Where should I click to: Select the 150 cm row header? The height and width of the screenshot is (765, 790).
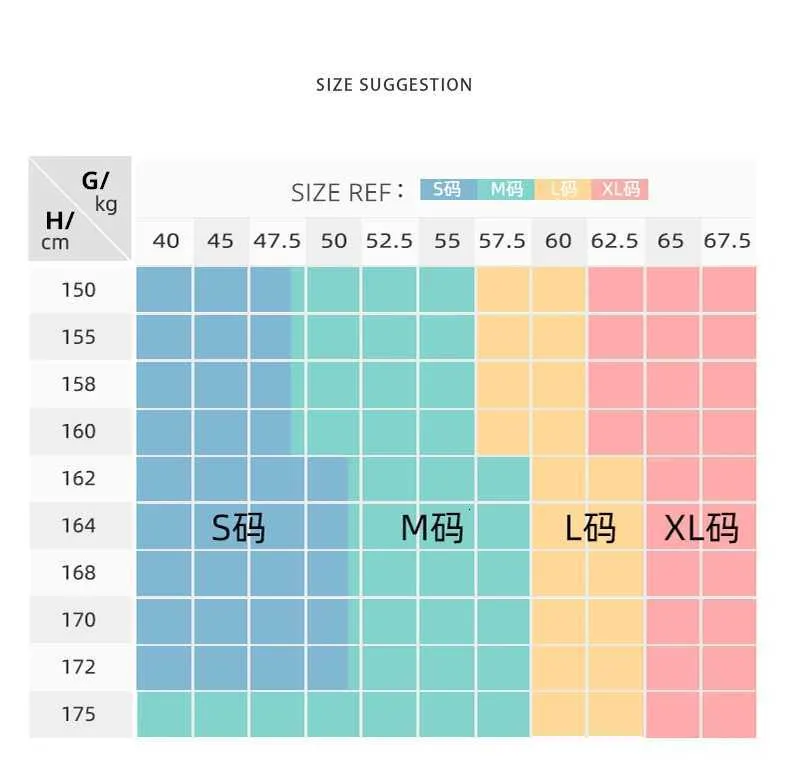click(x=79, y=290)
